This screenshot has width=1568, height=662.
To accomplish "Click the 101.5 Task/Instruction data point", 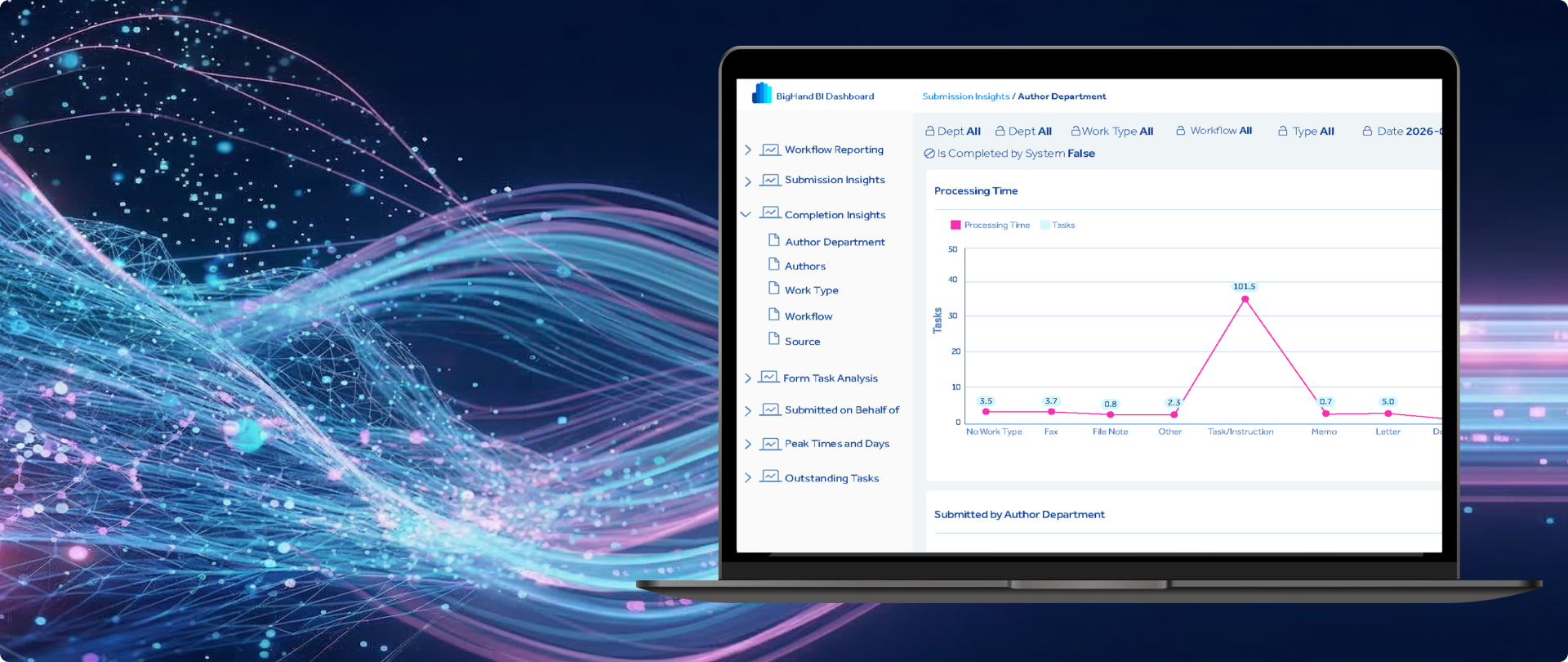I will 1245,299.
